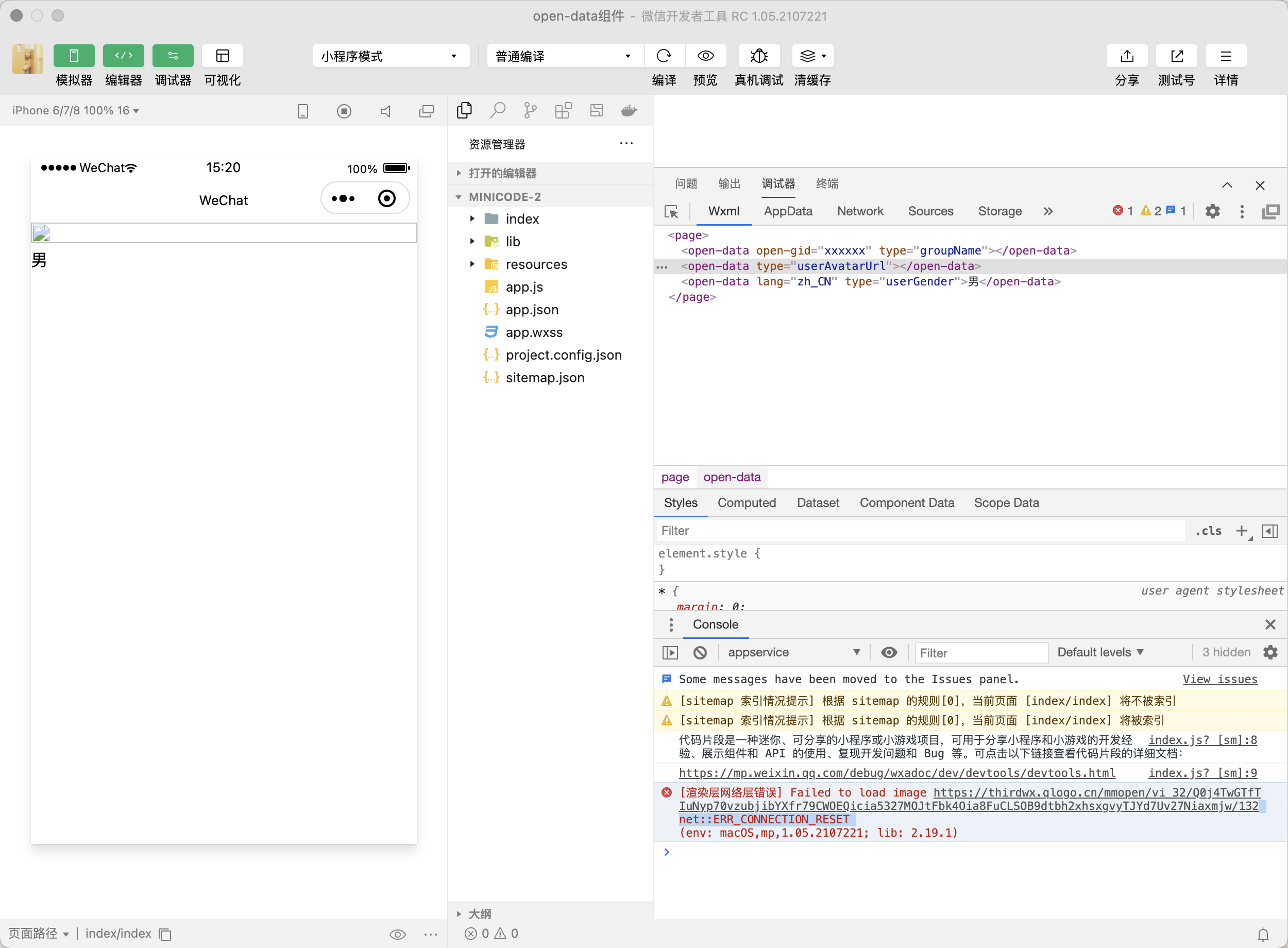The height and width of the screenshot is (948, 1288).
Task: Expand the index folder
Action: (x=521, y=219)
